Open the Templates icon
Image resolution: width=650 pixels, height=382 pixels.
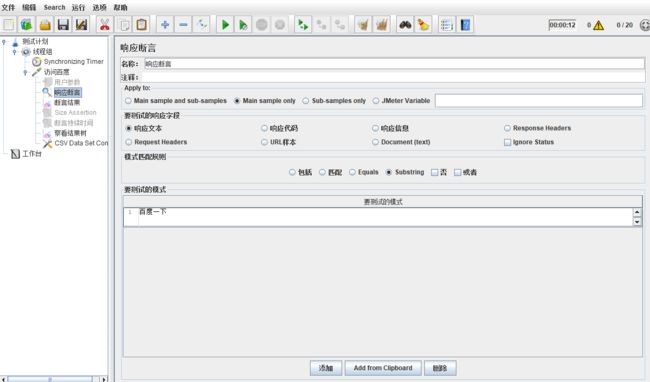coord(27,25)
